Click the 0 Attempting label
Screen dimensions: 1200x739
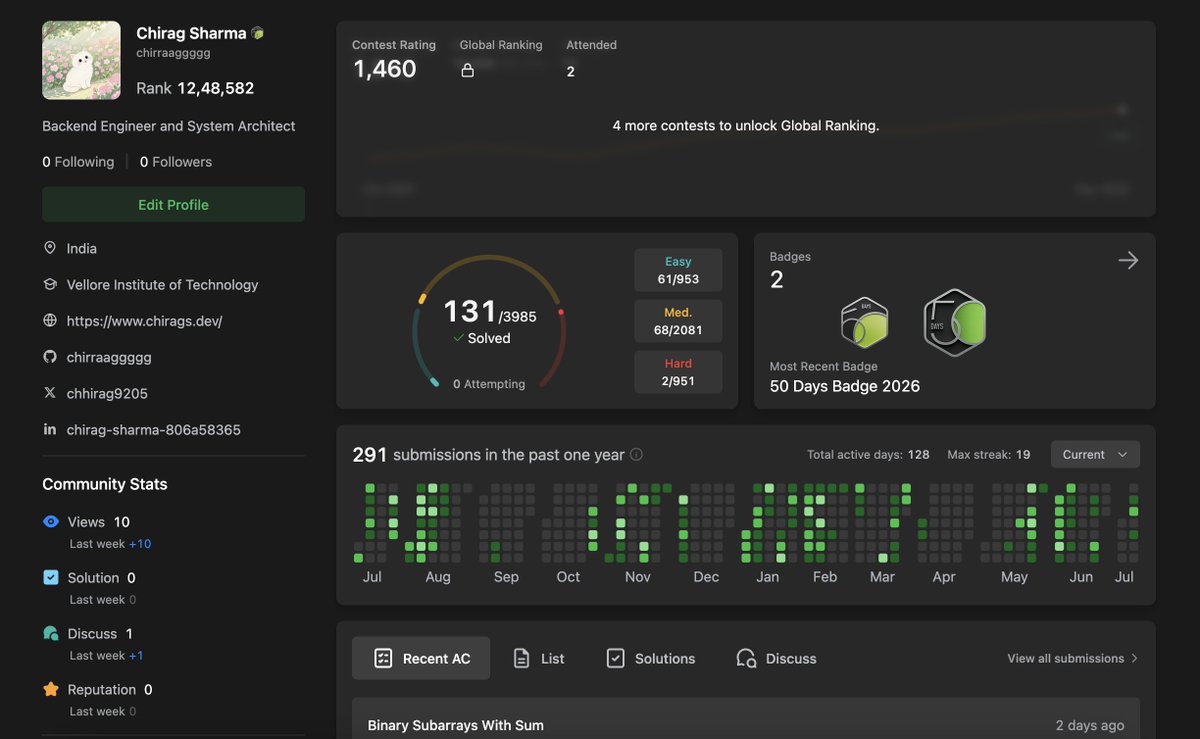point(489,384)
